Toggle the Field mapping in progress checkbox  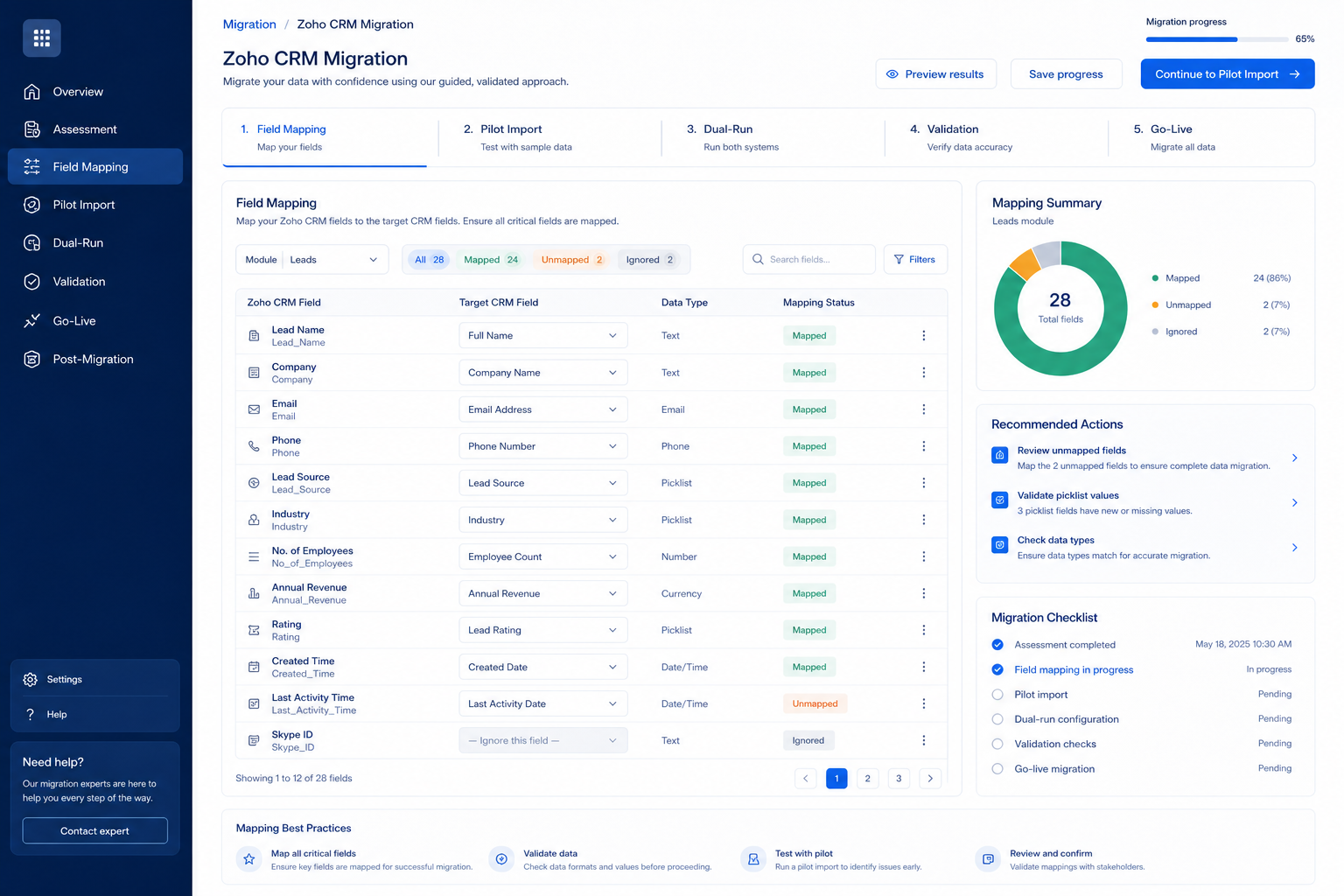point(997,669)
